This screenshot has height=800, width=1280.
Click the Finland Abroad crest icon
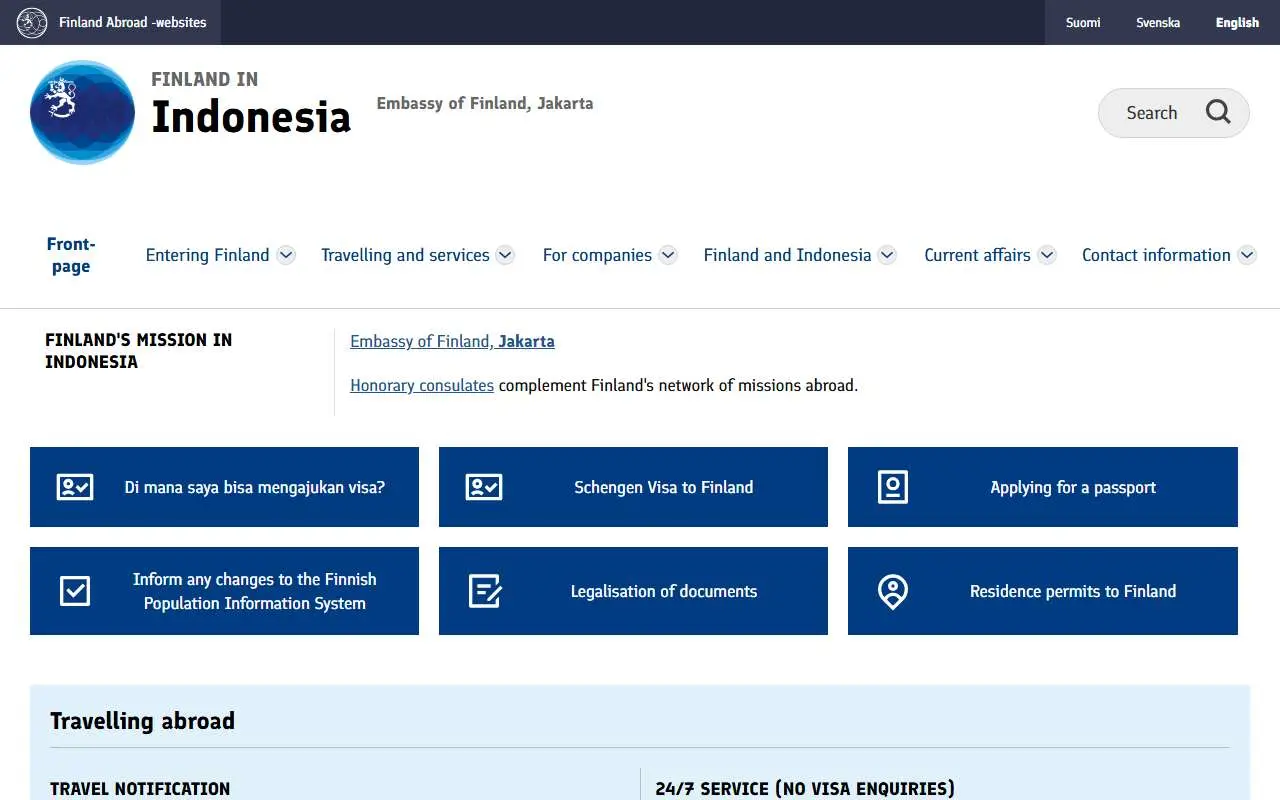coord(32,22)
